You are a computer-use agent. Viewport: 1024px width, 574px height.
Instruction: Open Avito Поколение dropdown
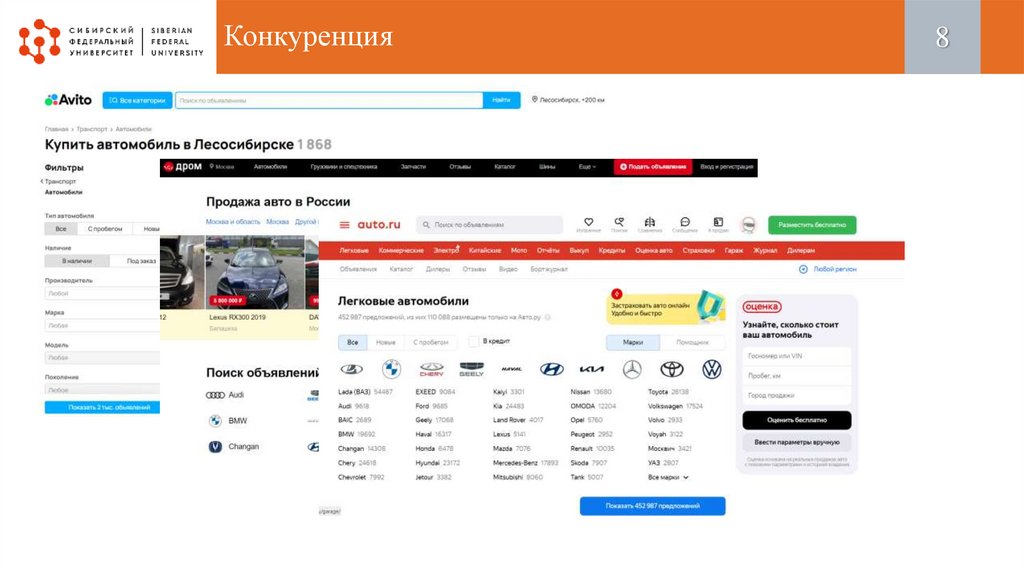[x=103, y=389]
